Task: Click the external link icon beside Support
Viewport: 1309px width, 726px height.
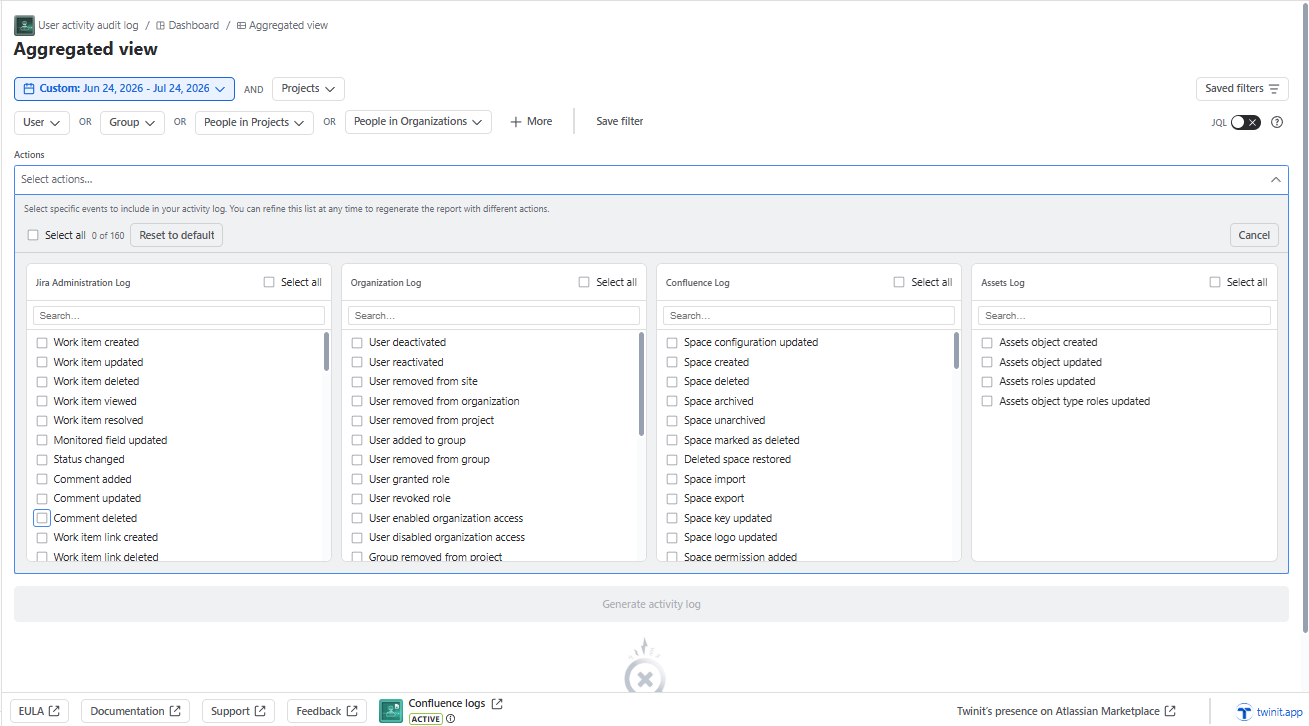Action: click(260, 711)
